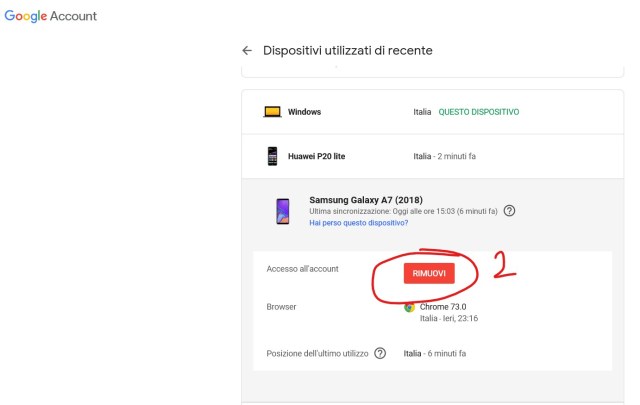Click the Windows laptop icon

[x=271, y=112]
